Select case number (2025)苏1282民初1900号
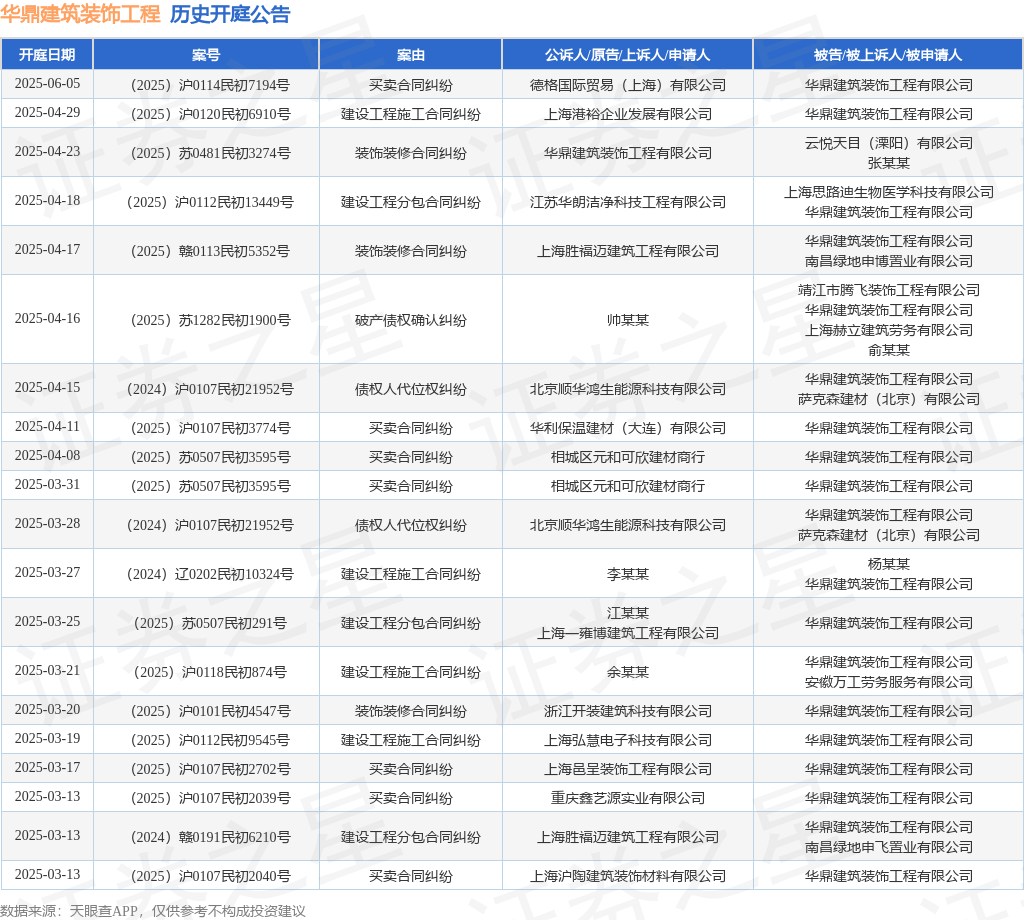Viewport: 1024px width, 920px height. (210, 320)
